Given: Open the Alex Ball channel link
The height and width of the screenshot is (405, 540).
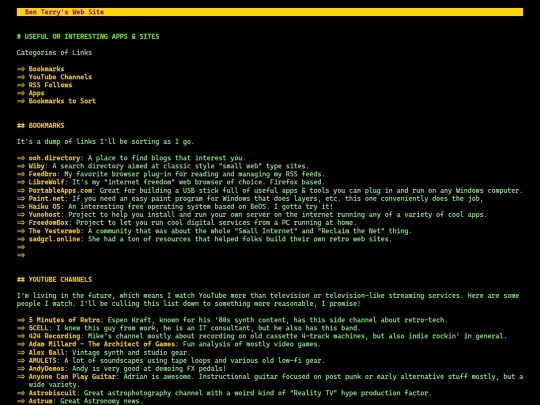Looking at the screenshot, I should [x=46, y=352].
